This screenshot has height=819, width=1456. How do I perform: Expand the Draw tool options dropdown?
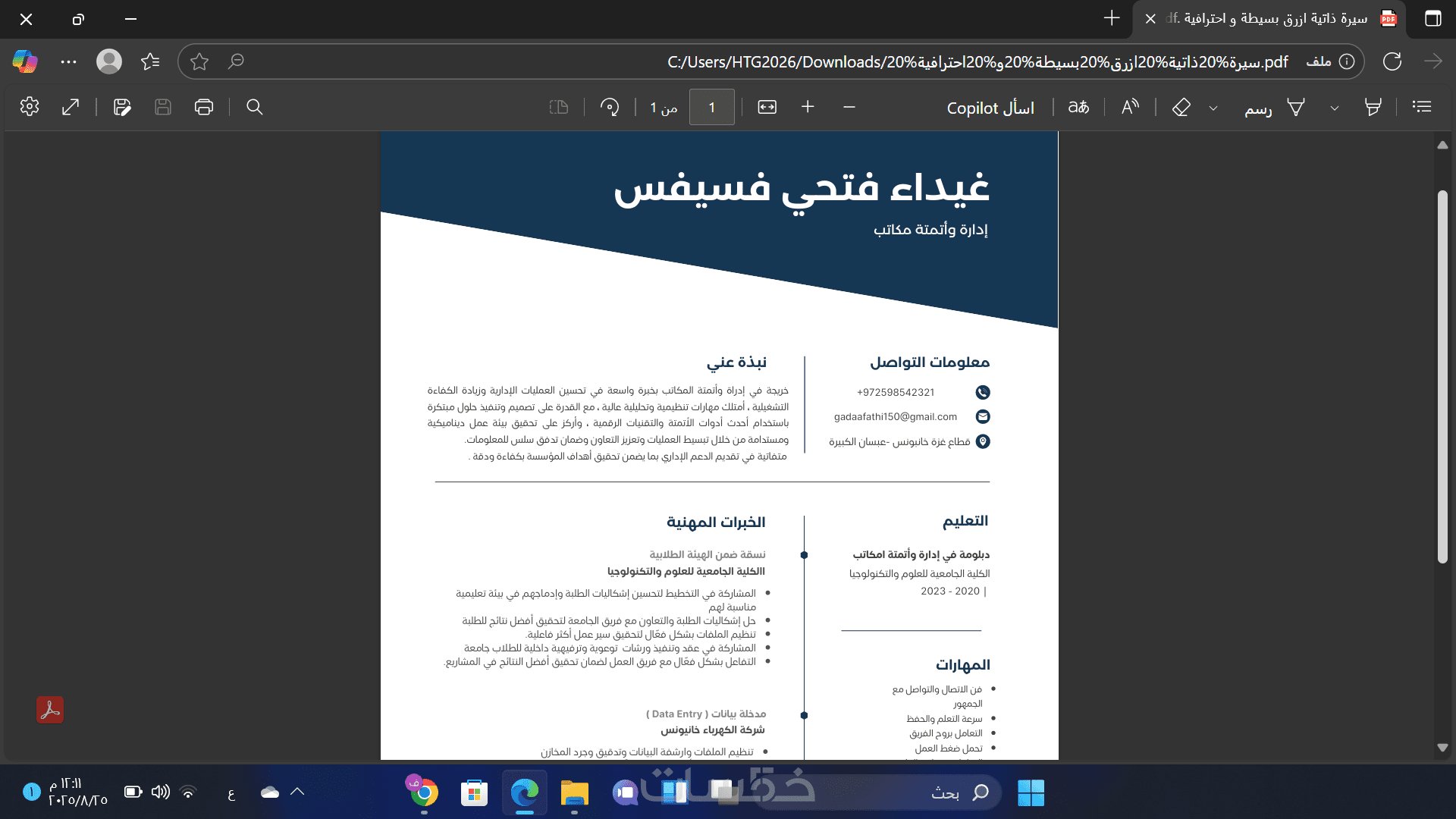[x=1213, y=108]
